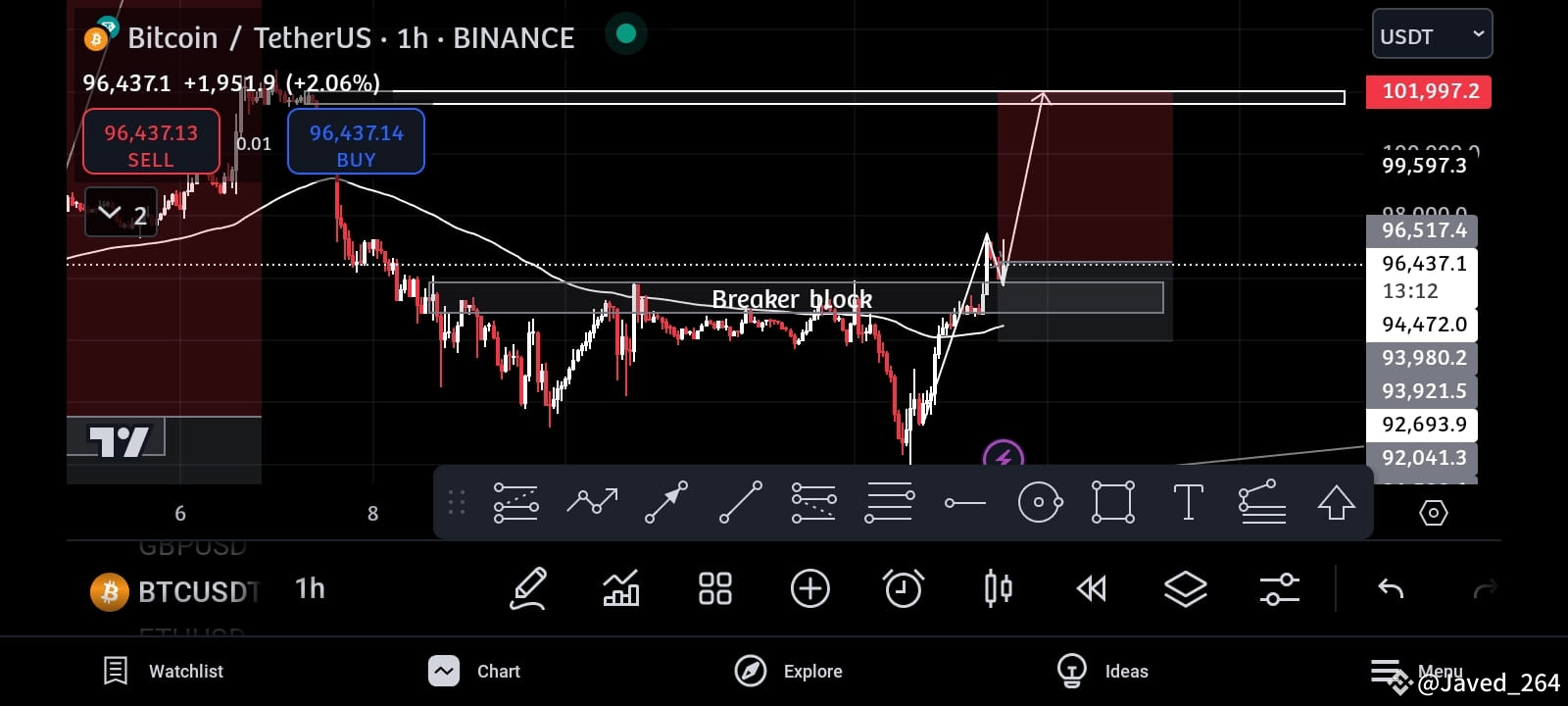Select the 101,997.2 red price label
This screenshot has width=1568, height=706.
pyautogui.click(x=1429, y=91)
